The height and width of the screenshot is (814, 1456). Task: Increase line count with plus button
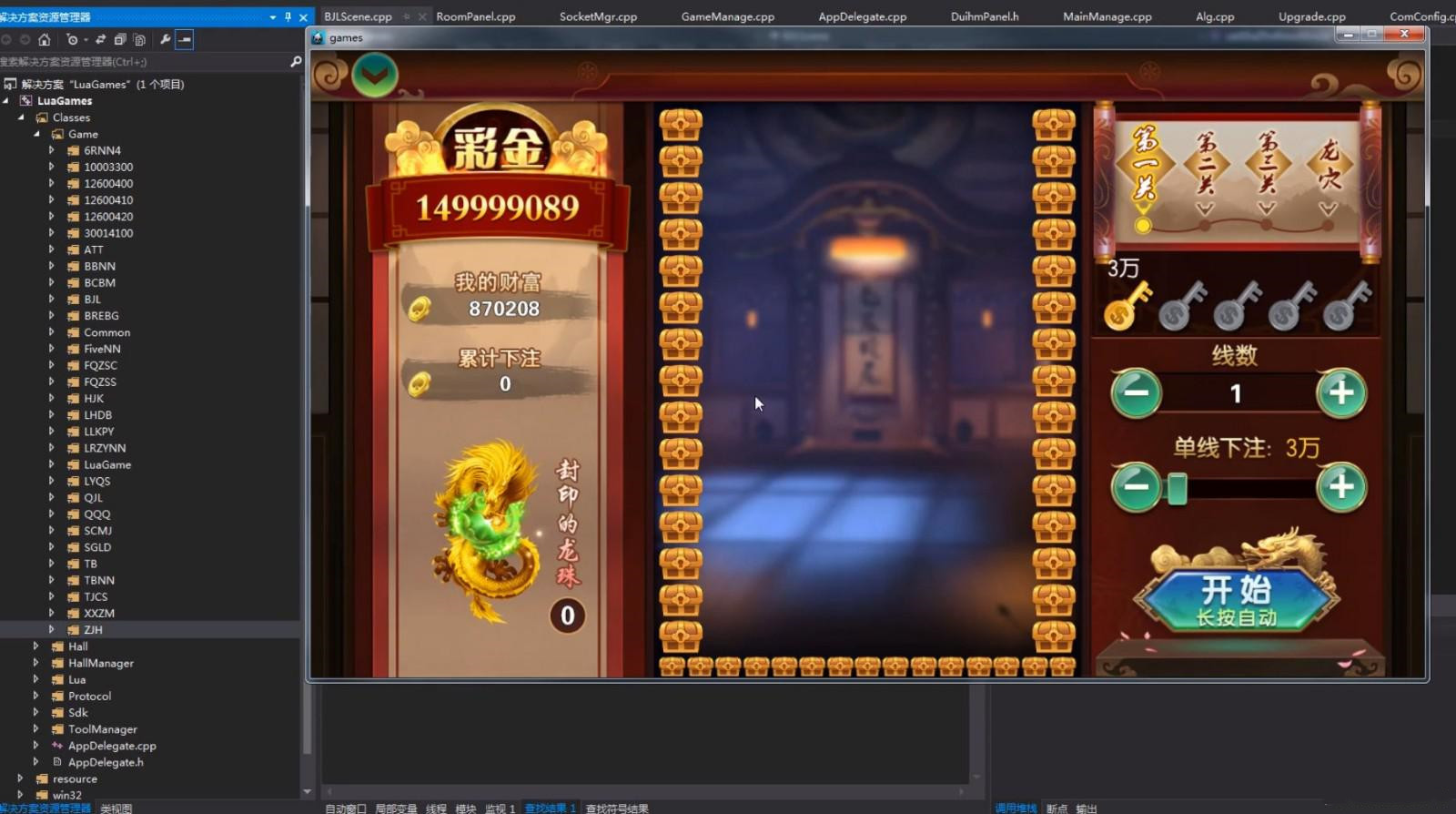tap(1341, 392)
